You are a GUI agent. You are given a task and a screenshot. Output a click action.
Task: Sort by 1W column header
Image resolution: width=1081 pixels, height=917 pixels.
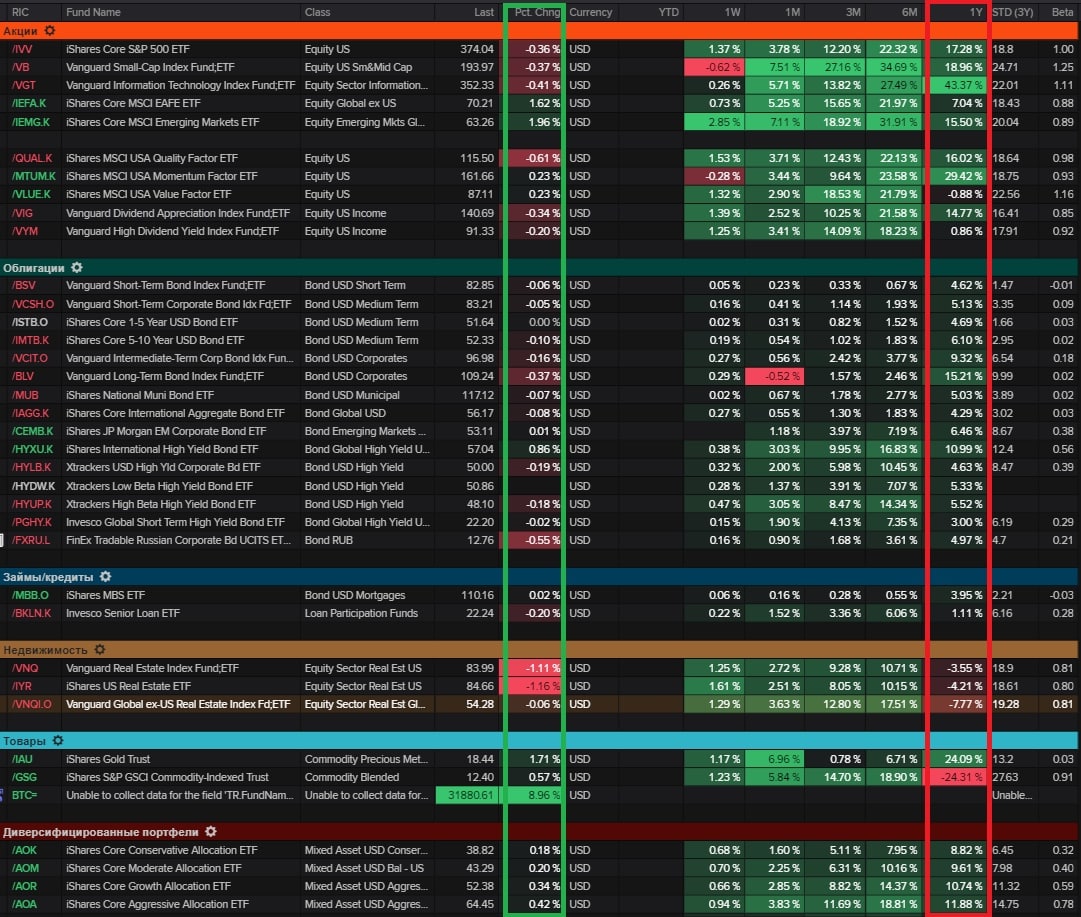click(x=732, y=12)
